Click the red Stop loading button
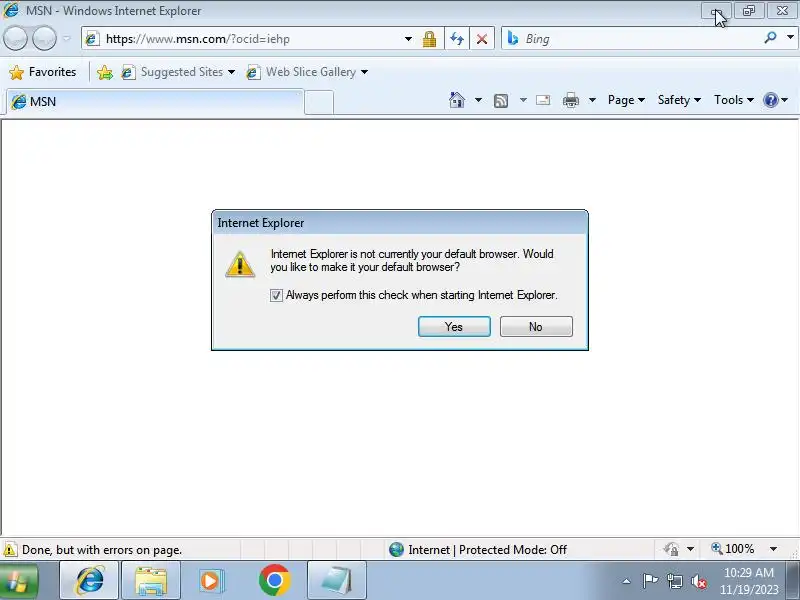Image resolution: width=800 pixels, height=600 pixels. click(x=482, y=39)
